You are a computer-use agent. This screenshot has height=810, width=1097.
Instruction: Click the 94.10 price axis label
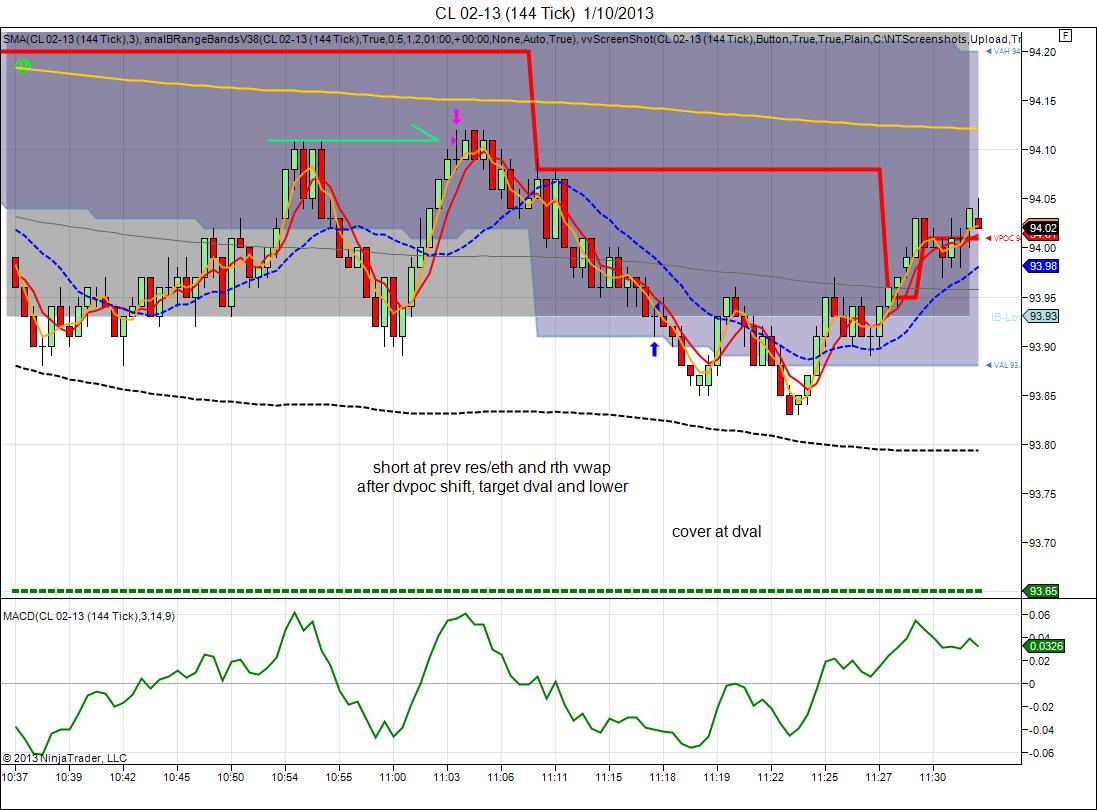click(x=1042, y=150)
